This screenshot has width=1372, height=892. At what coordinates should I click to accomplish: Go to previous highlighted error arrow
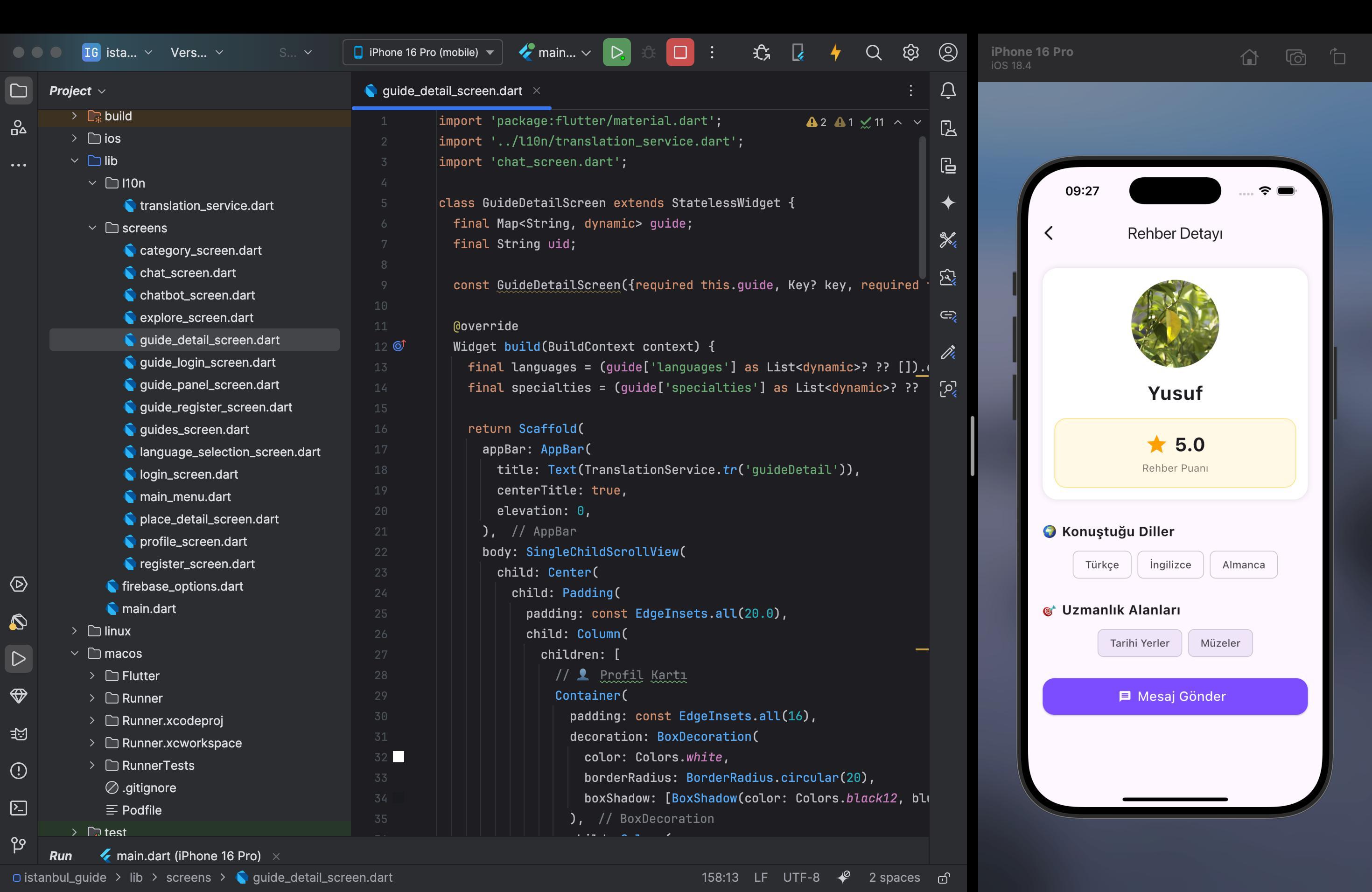point(897,122)
